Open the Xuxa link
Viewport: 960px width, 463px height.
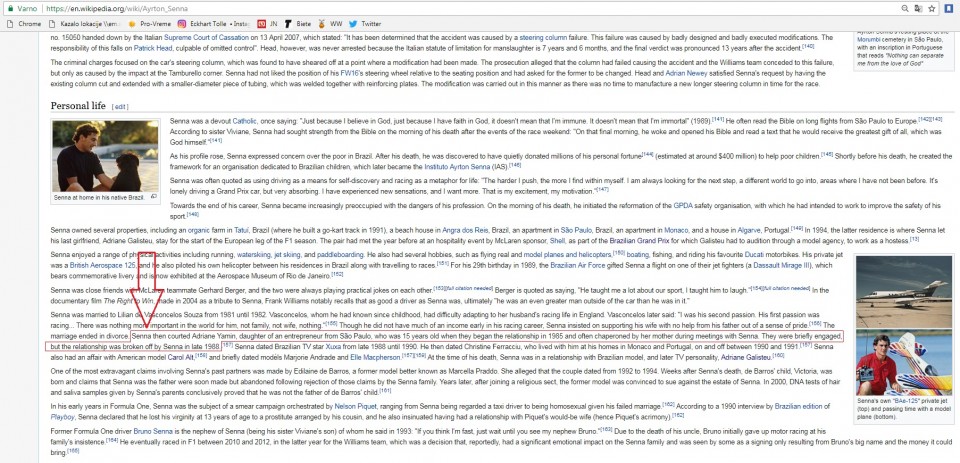(x=334, y=347)
